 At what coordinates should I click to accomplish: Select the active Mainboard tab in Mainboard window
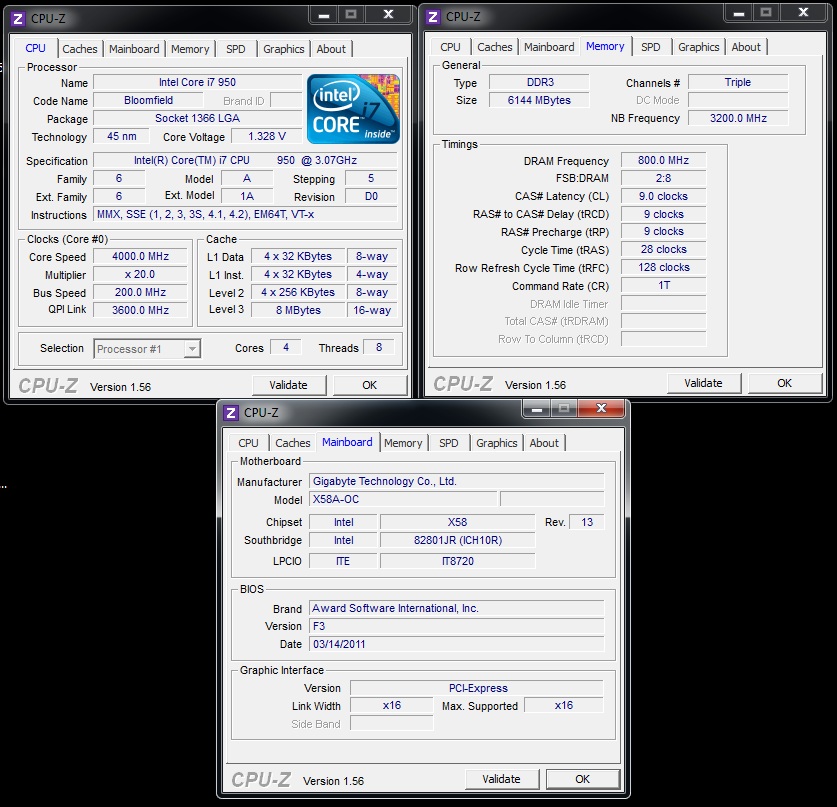click(x=347, y=442)
